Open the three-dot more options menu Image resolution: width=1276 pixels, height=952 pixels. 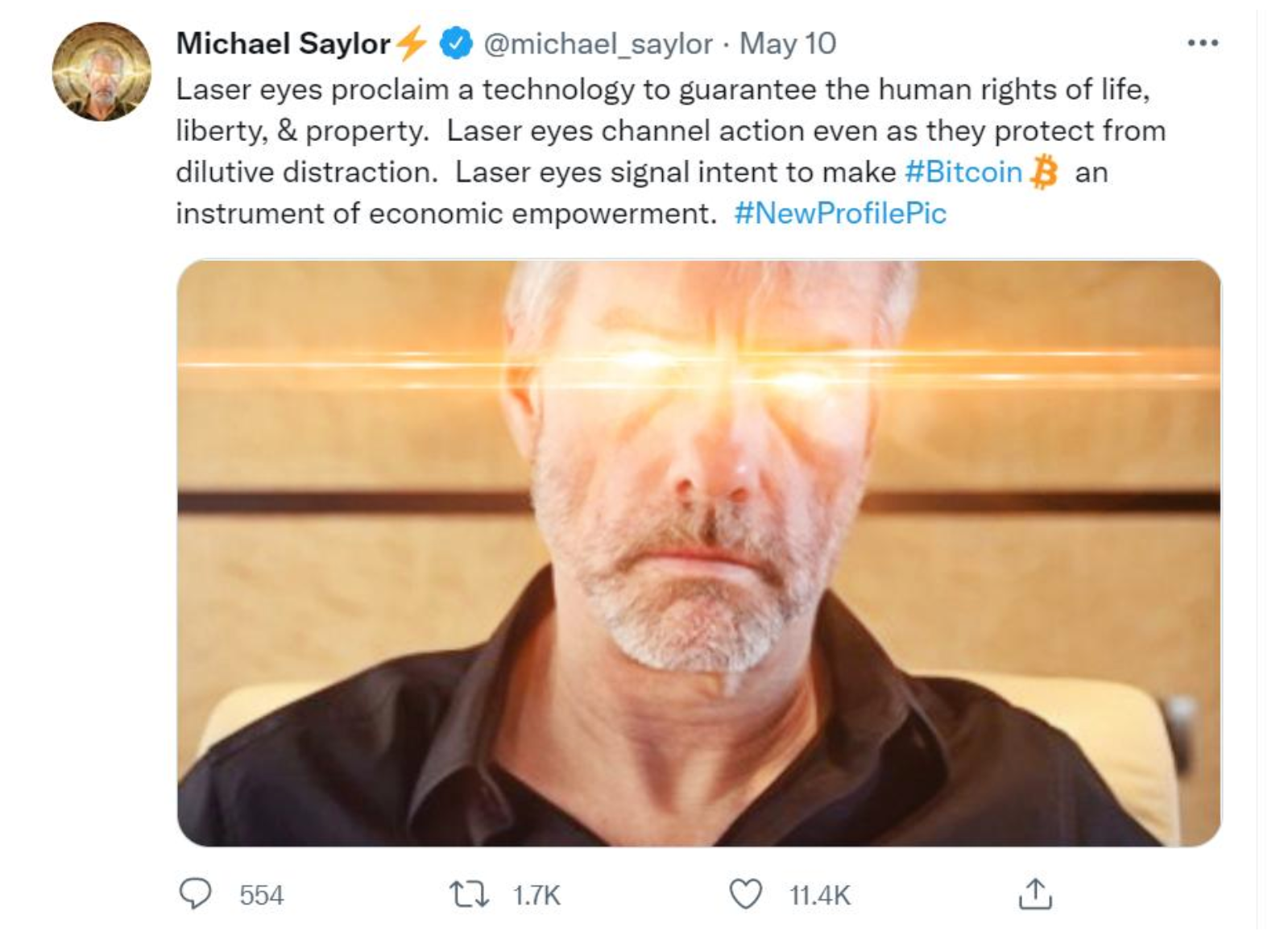pyautogui.click(x=1203, y=43)
